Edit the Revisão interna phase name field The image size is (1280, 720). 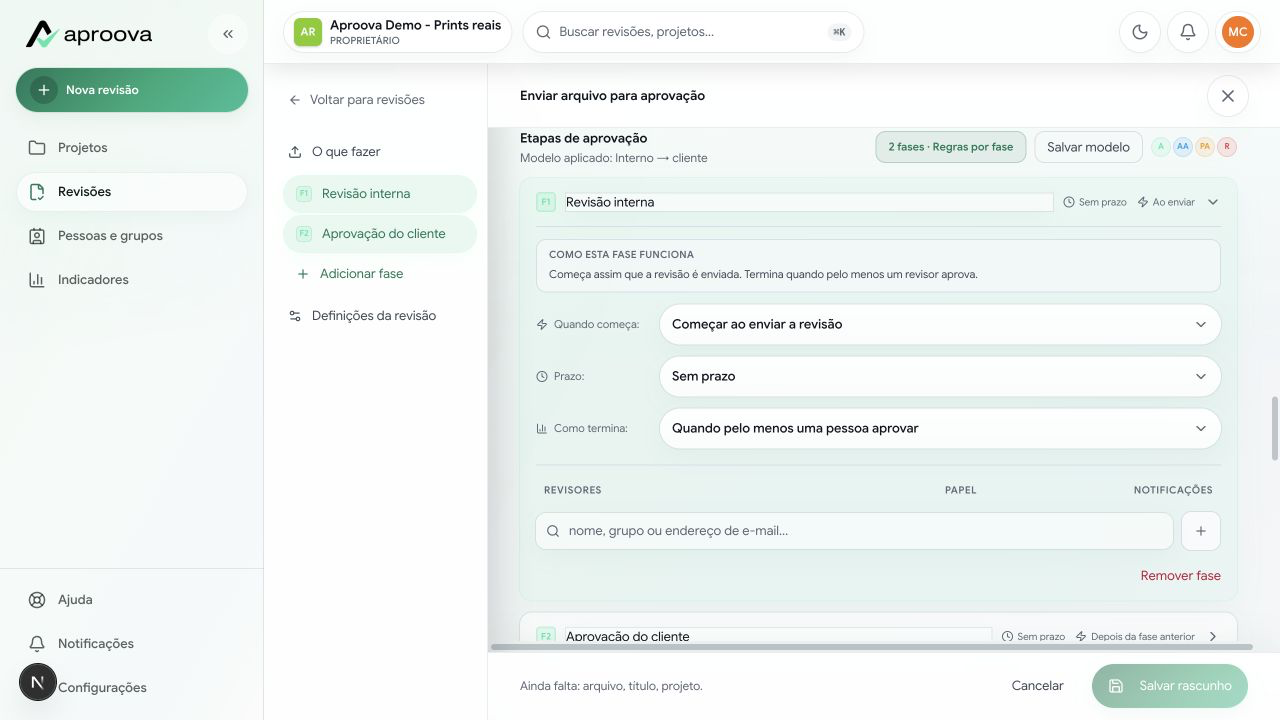(x=809, y=202)
